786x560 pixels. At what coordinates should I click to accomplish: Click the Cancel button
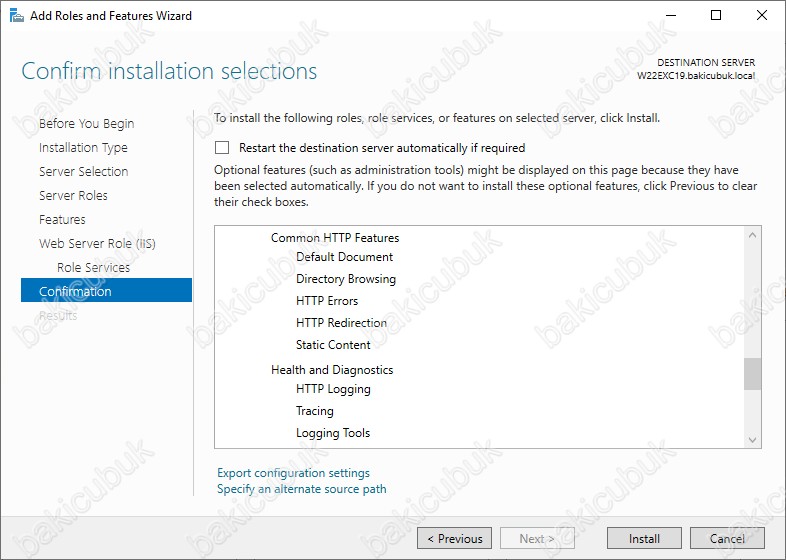tap(727, 538)
